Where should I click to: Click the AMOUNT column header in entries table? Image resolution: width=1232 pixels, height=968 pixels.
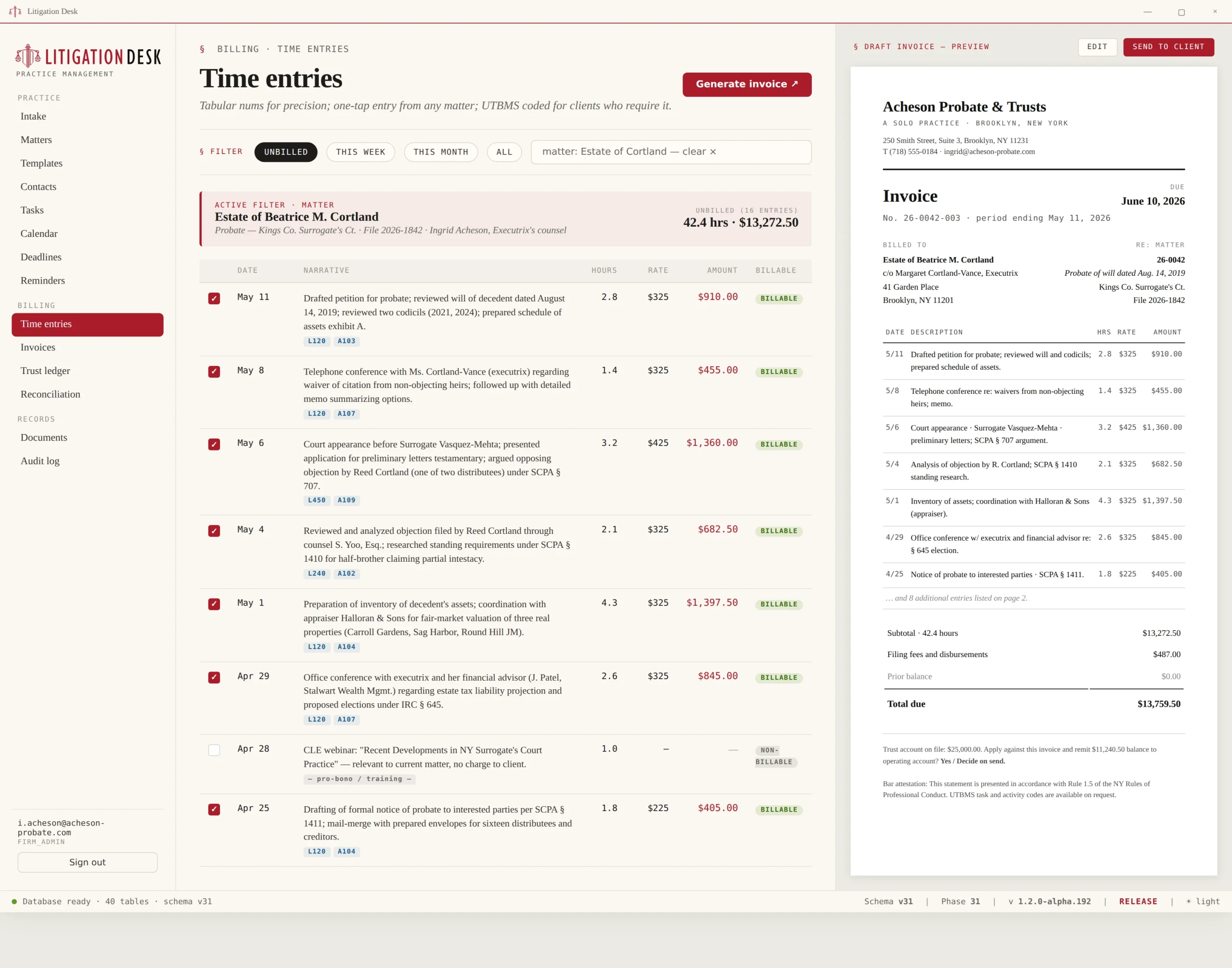point(722,271)
